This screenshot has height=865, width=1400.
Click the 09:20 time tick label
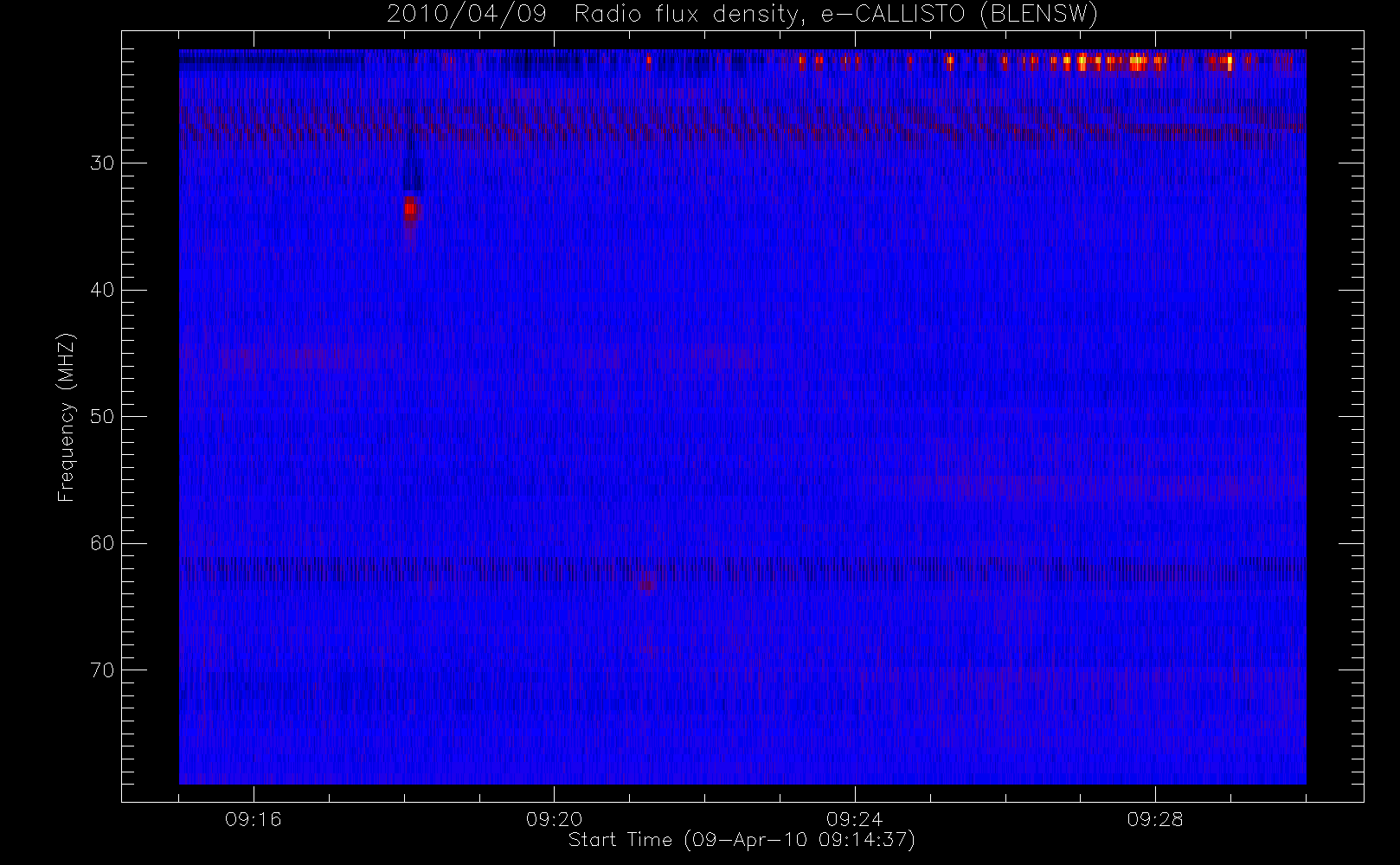click(554, 819)
